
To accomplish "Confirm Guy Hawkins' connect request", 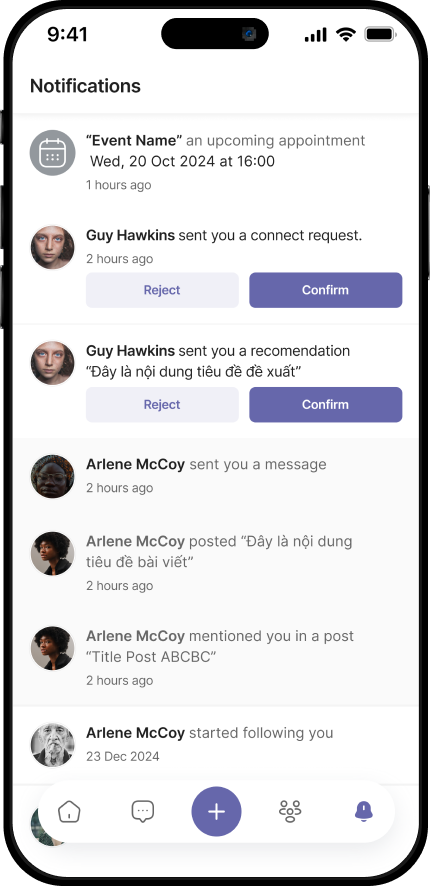I will click(x=325, y=290).
